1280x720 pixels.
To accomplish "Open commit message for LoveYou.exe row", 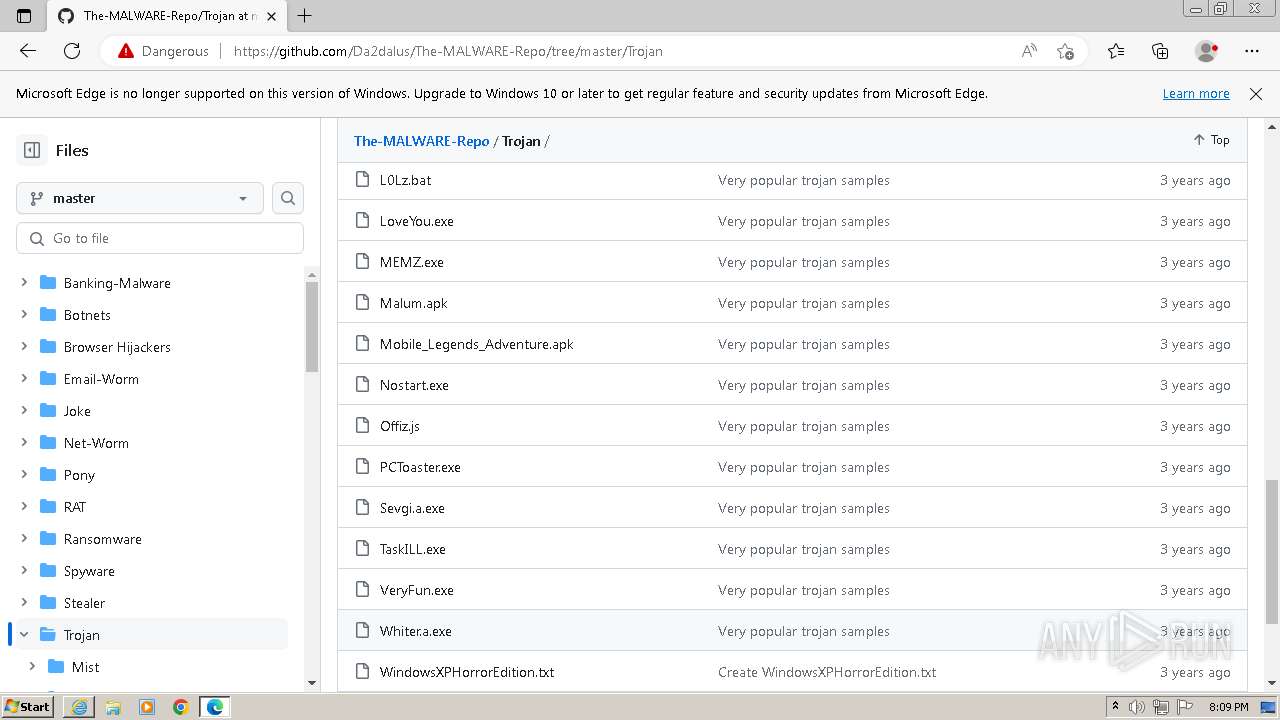I will coord(804,221).
